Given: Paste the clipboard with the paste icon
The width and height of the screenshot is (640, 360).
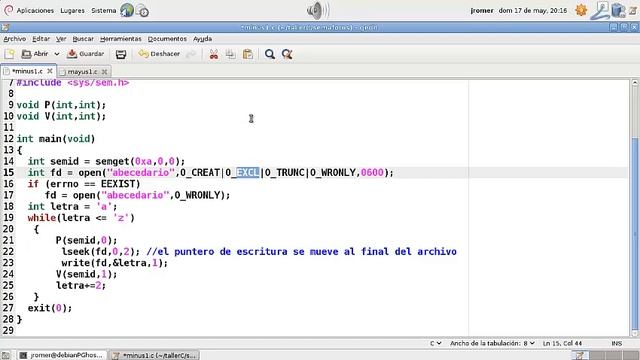Looking at the screenshot, I should 248,54.
